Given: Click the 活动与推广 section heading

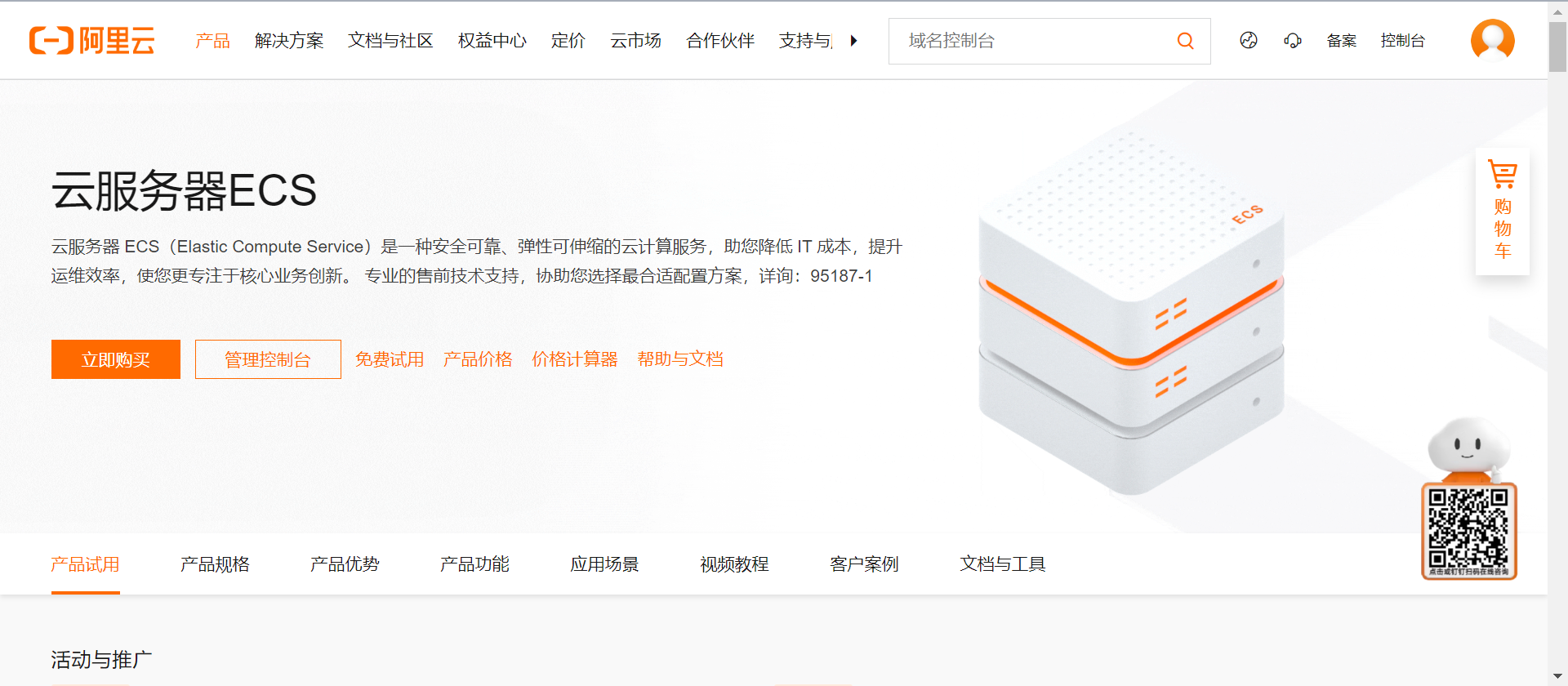Looking at the screenshot, I should point(101,660).
